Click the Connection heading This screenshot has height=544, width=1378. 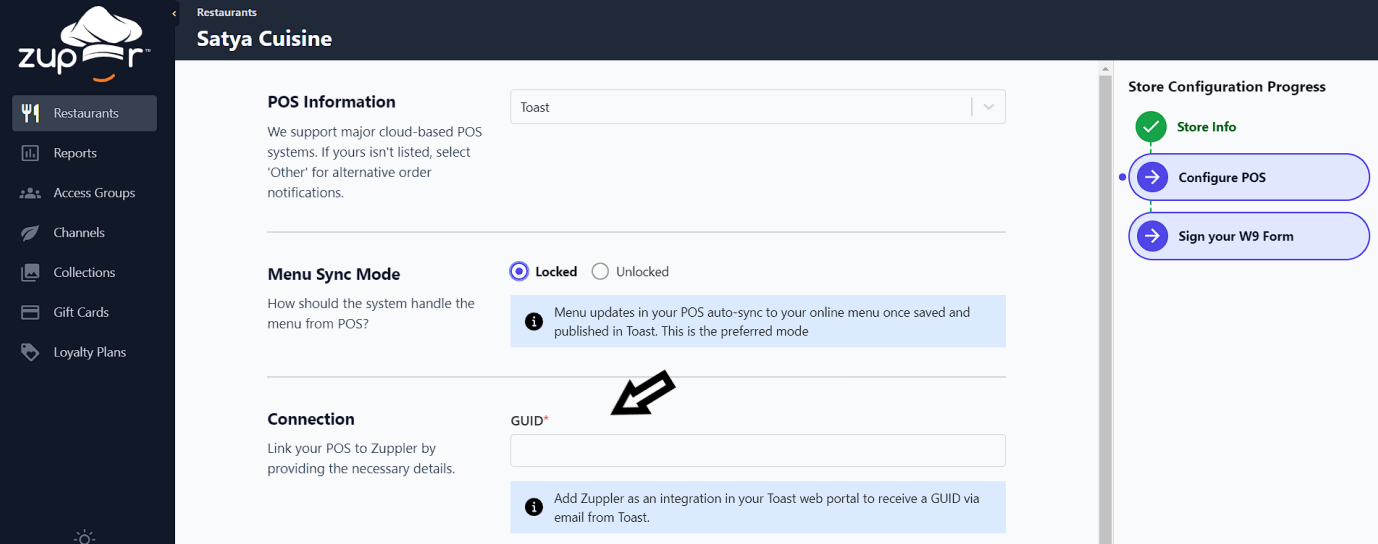tap(311, 419)
